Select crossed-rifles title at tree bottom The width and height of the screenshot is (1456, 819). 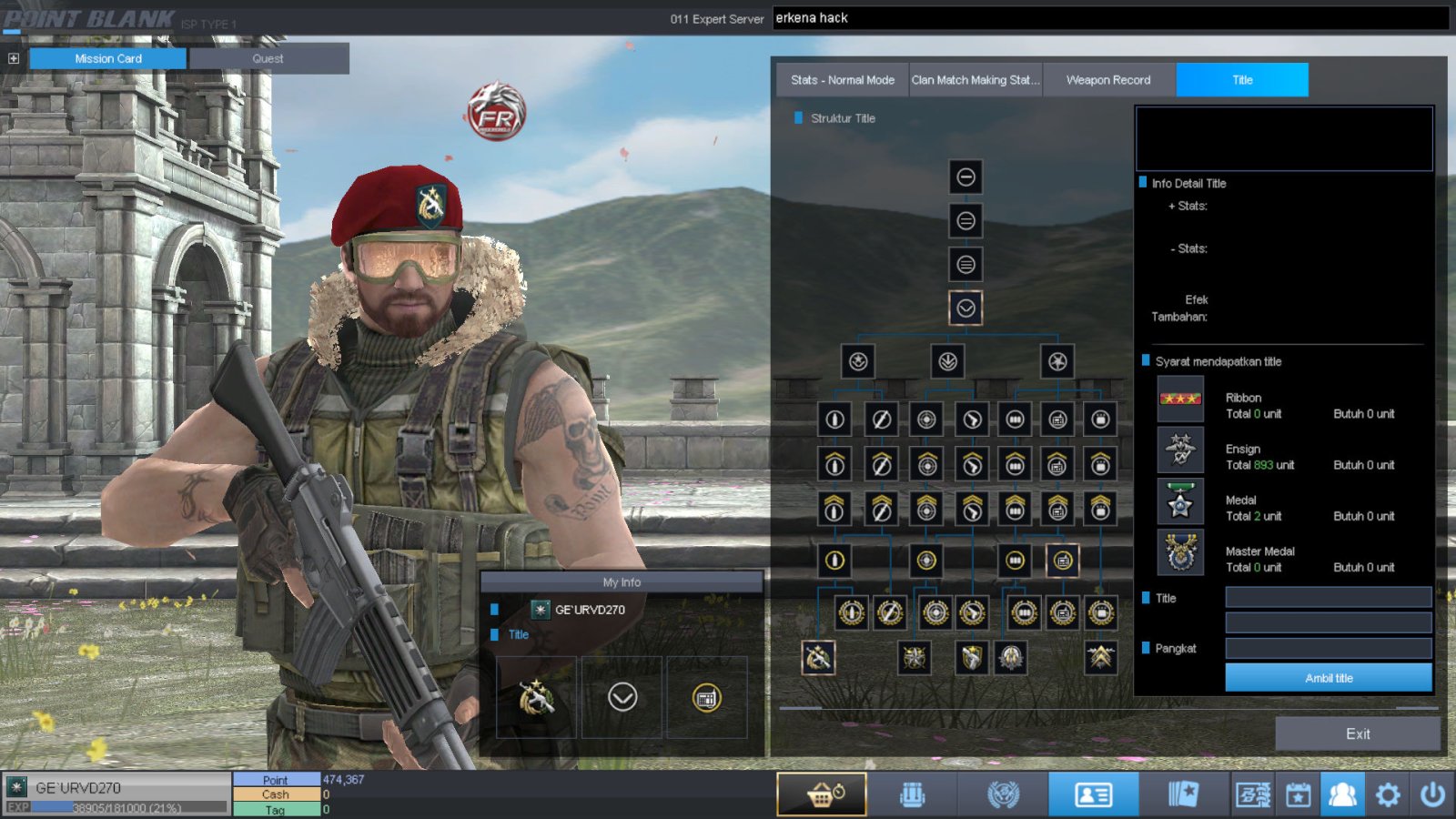[818, 657]
